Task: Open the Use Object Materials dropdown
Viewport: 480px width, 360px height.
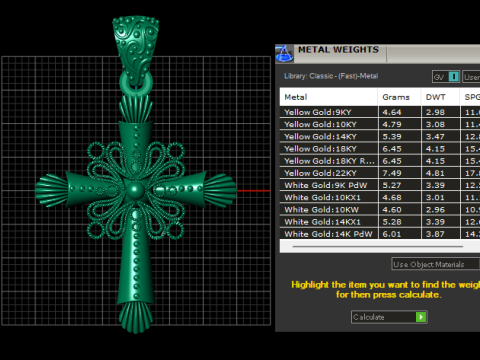Action: point(436,264)
